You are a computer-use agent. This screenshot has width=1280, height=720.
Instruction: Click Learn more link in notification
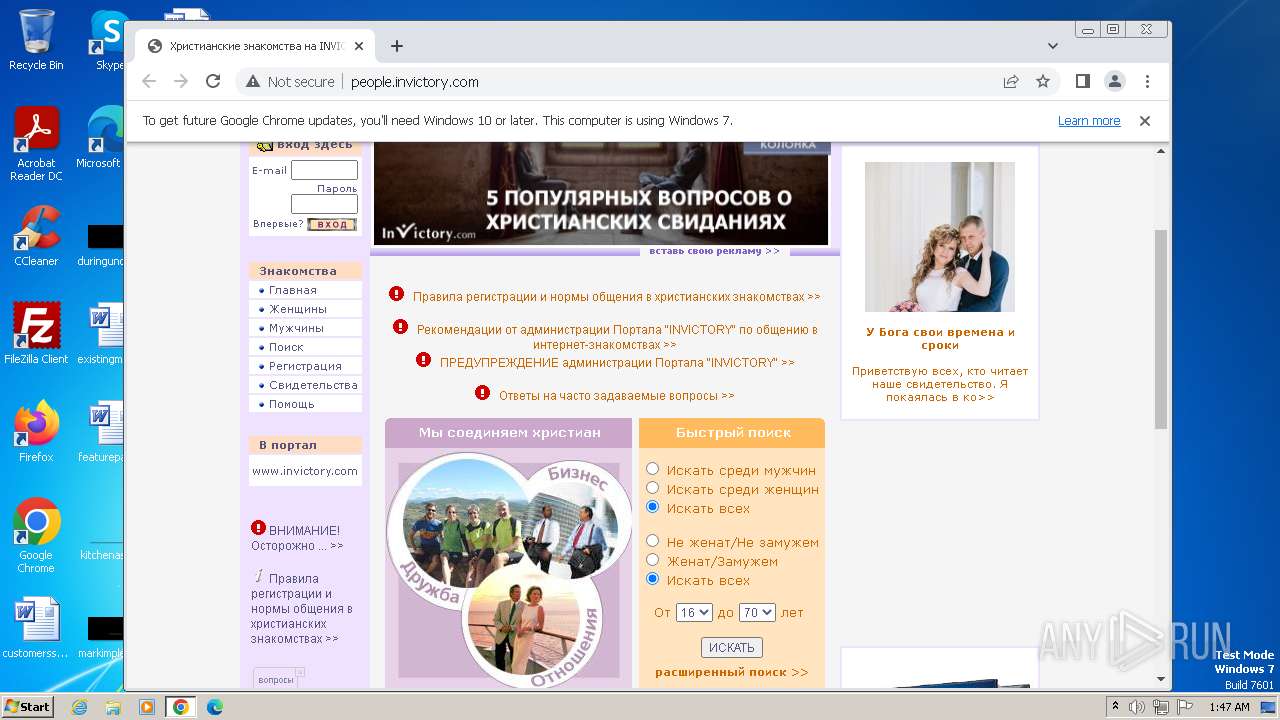(1089, 121)
